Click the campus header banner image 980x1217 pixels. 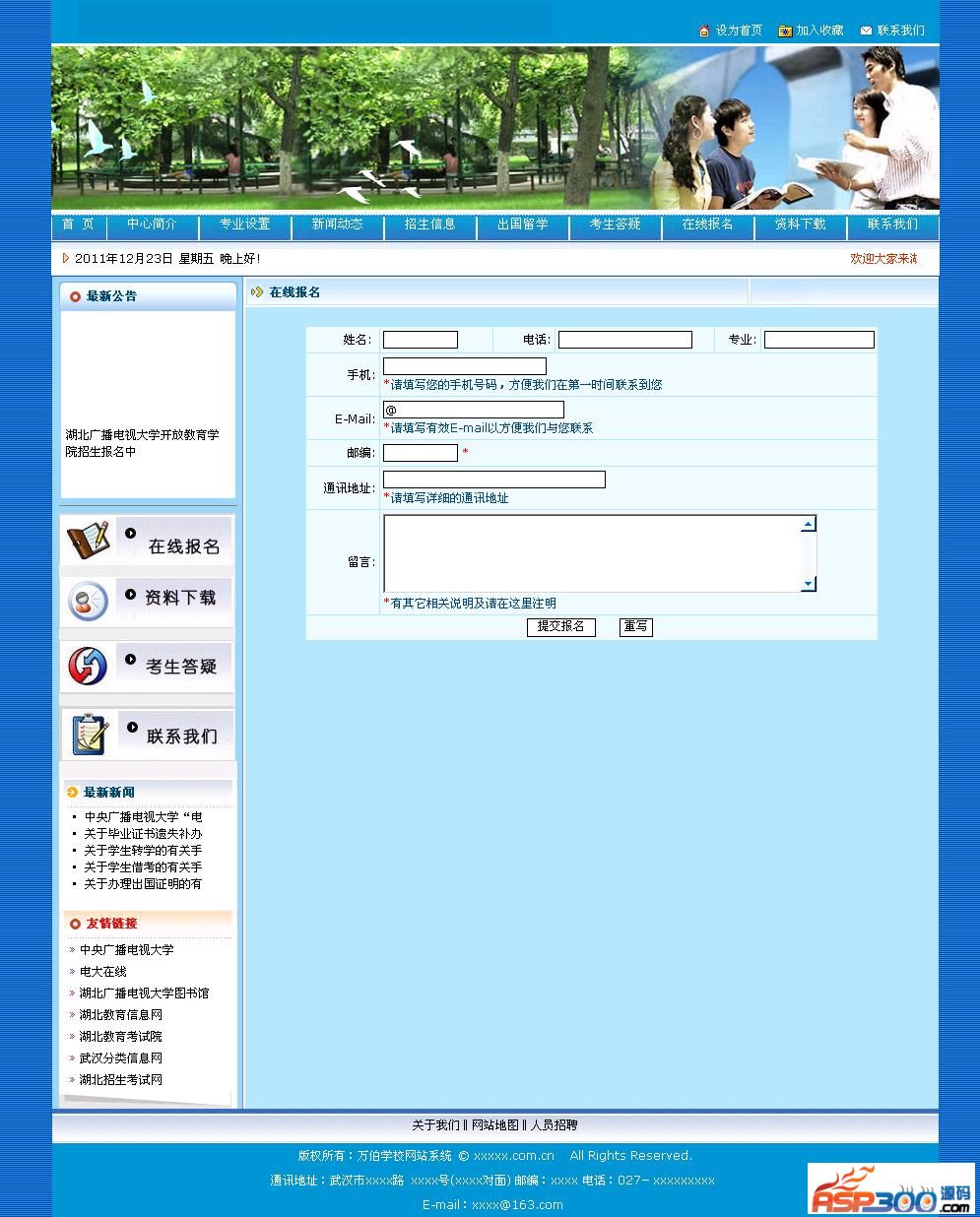tap(495, 128)
